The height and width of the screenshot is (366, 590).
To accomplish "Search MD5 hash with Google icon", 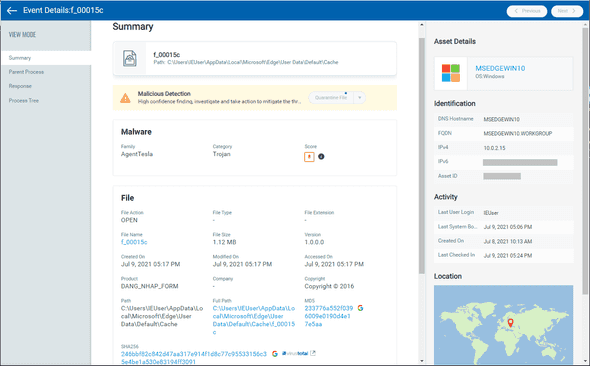I will pyautogui.click(x=360, y=308).
